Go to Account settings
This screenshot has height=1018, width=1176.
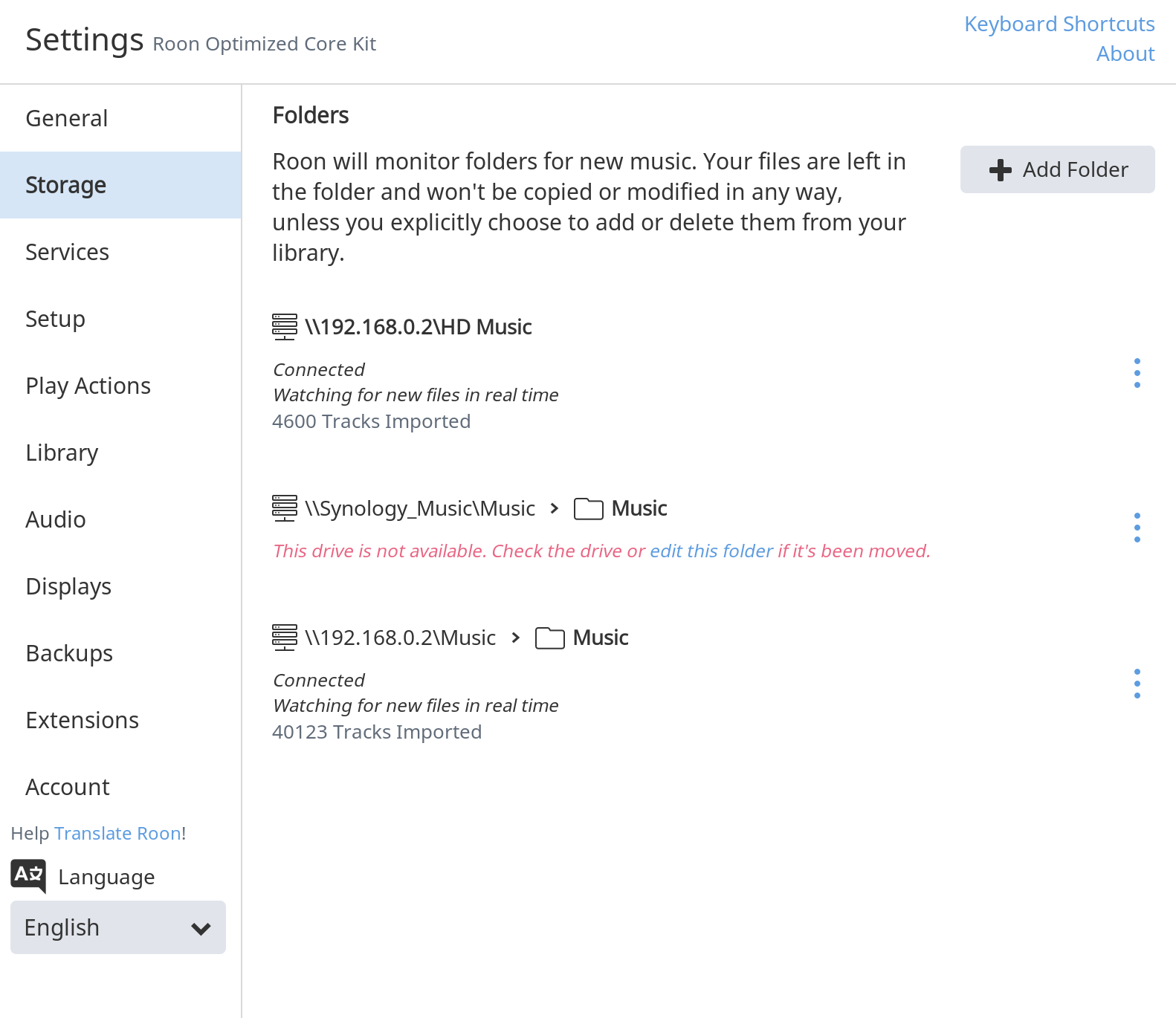(120, 787)
